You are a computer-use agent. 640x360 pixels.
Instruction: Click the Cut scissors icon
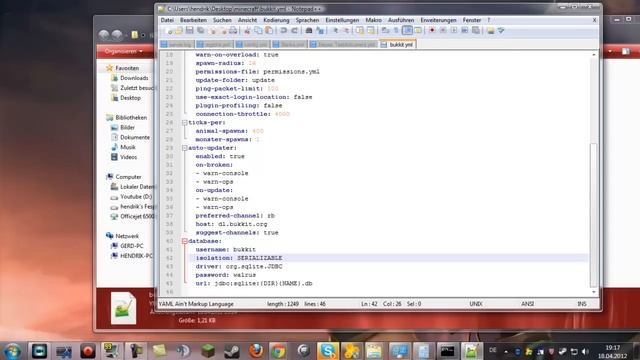point(248,31)
